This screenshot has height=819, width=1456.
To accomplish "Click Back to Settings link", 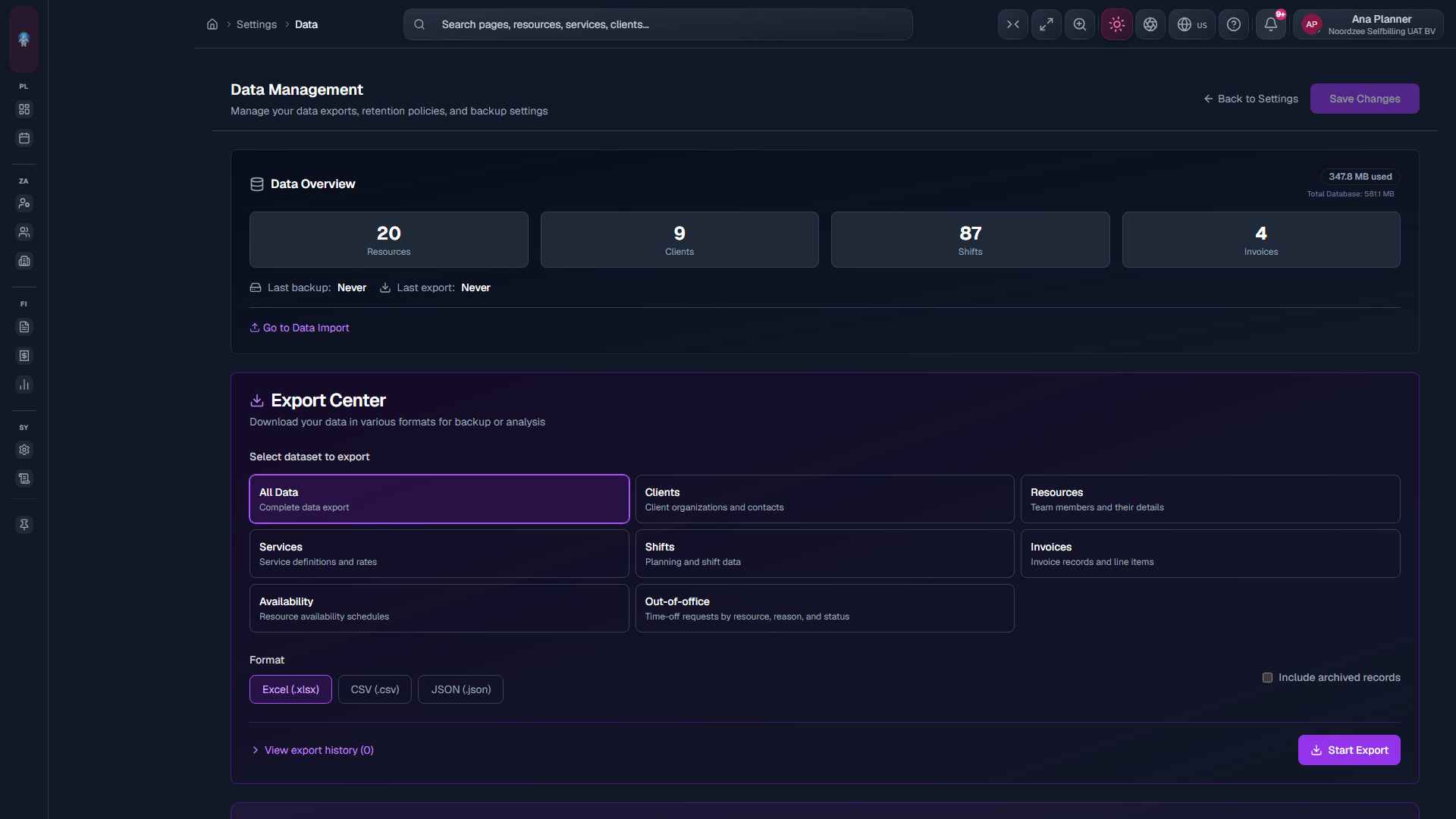I will click(x=1251, y=99).
